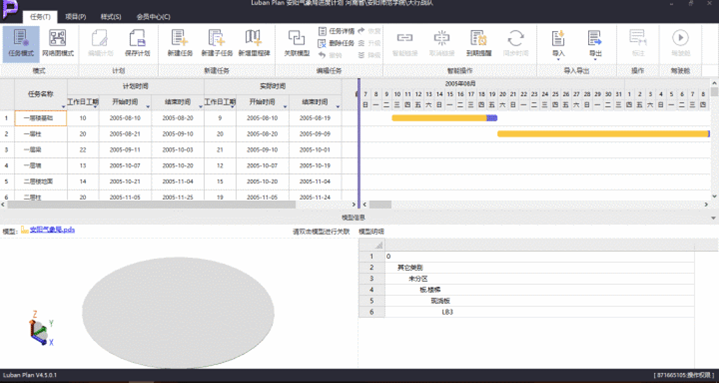
Task: Save the plan with 保存计划
Action: tap(137, 43)
